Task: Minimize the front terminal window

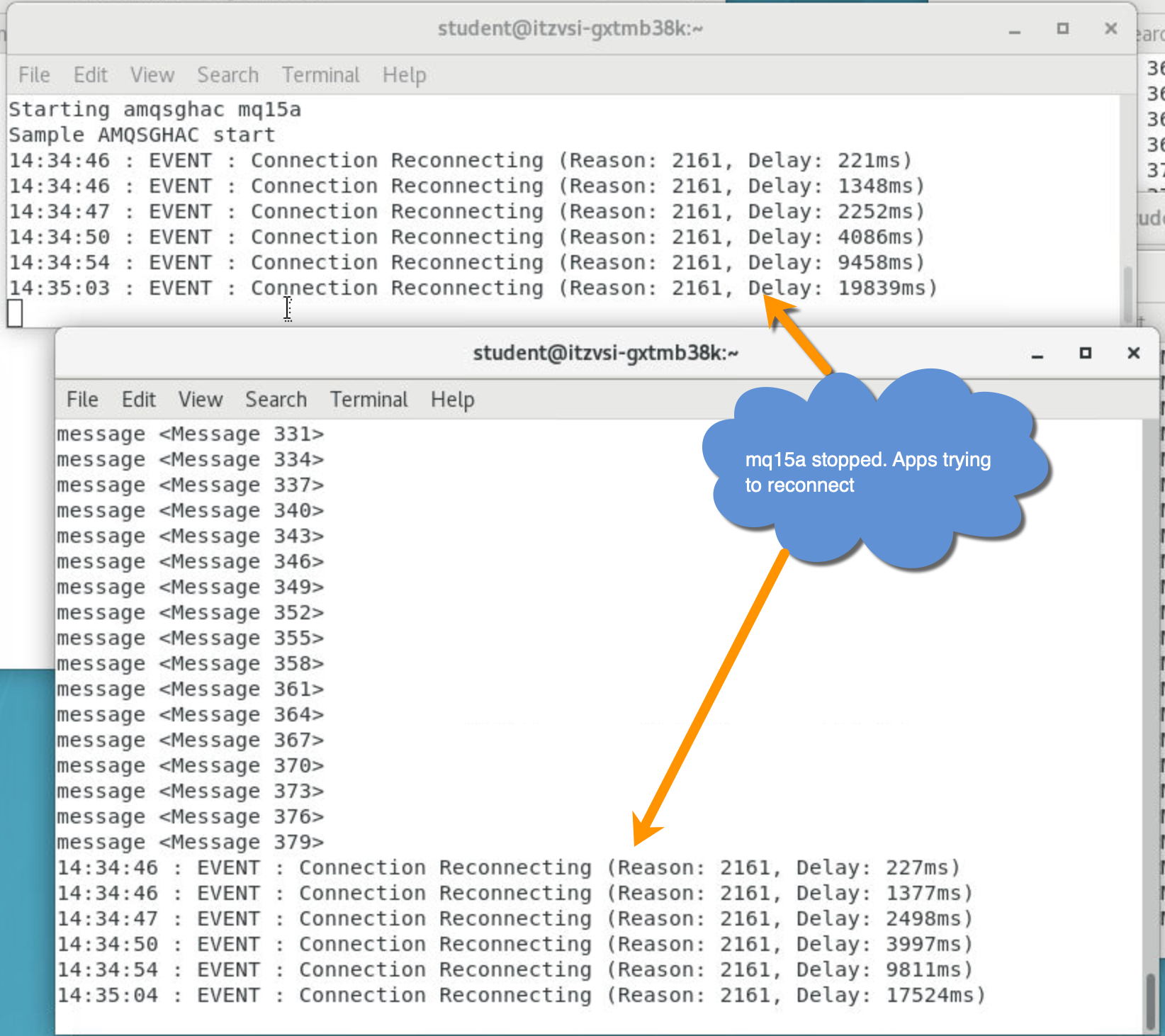Action: click(1037, 354)
